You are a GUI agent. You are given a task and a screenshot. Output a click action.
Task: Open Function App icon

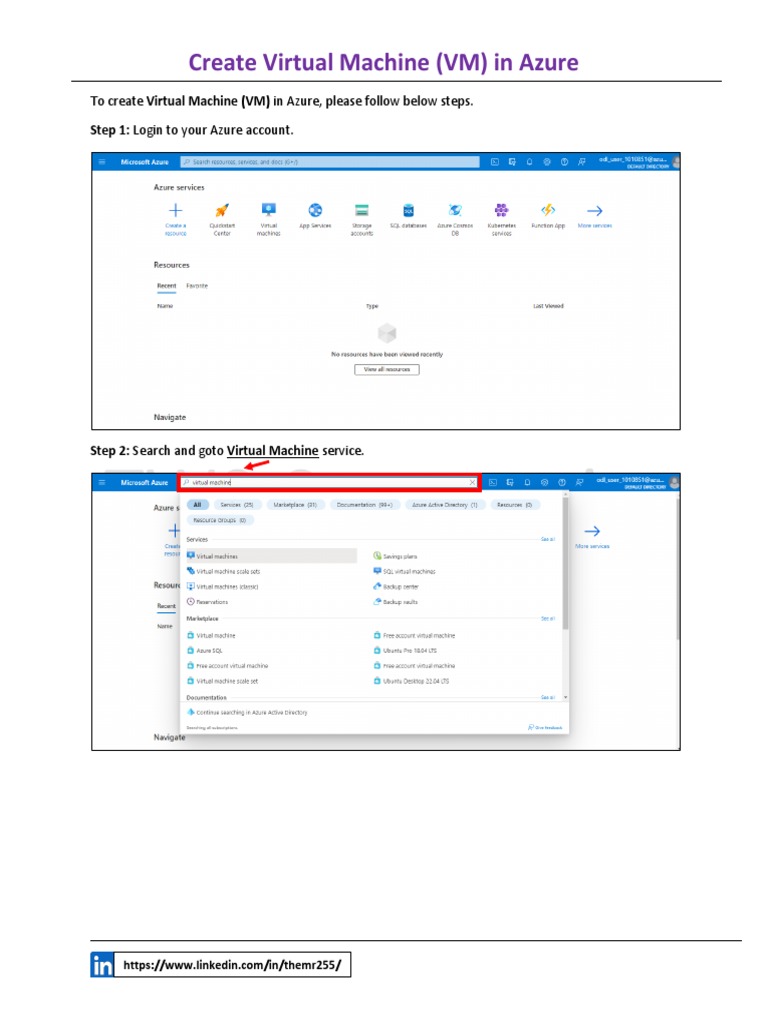tap(548, 210)
